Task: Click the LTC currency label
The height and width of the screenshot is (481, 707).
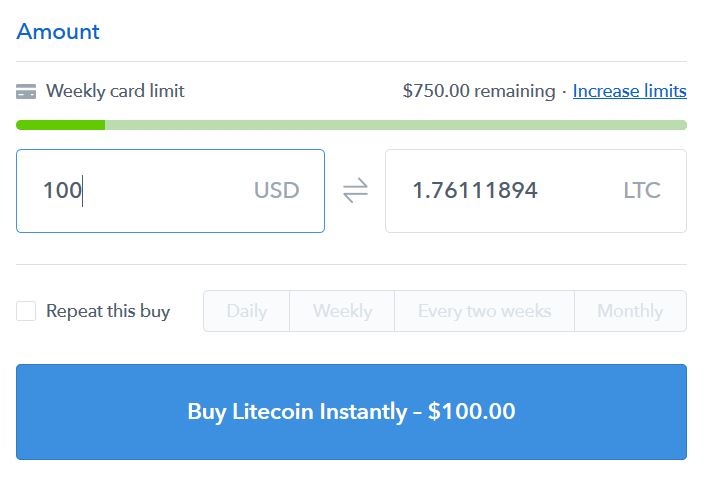Action: pos(642,190)
